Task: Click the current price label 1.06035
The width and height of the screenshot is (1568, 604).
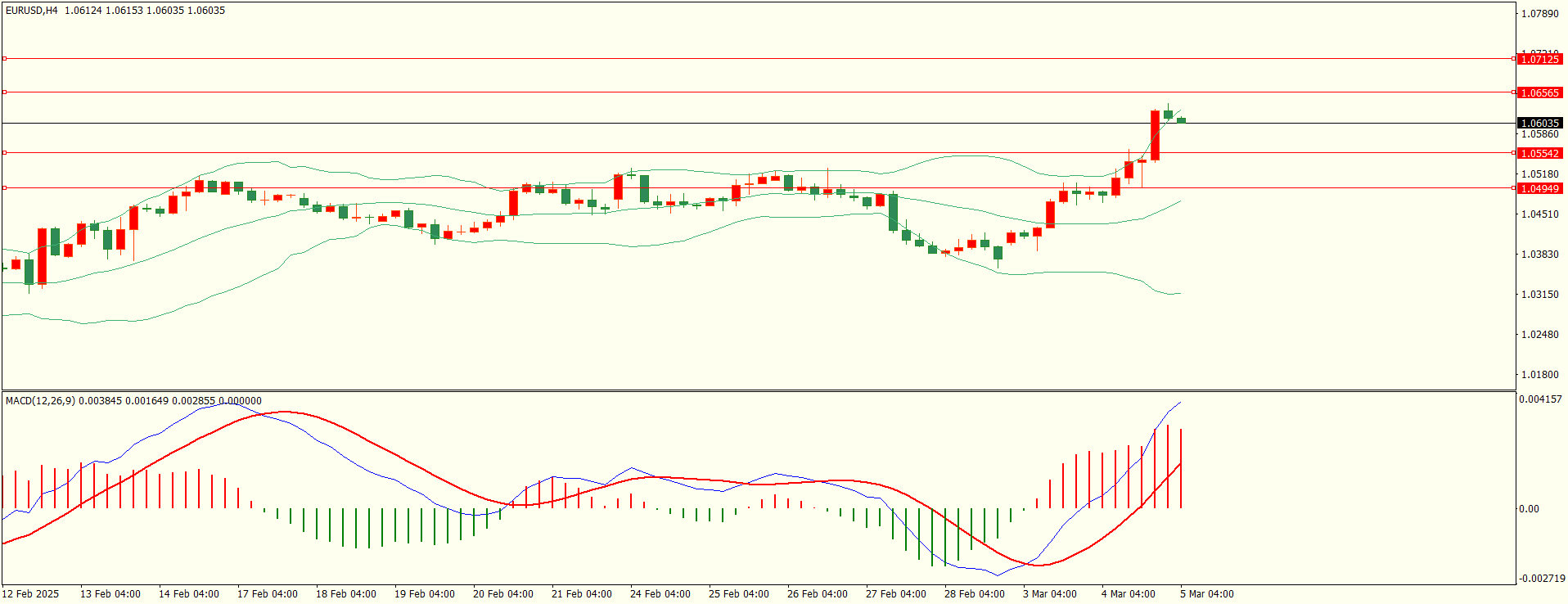Action: coord(1539,124)
